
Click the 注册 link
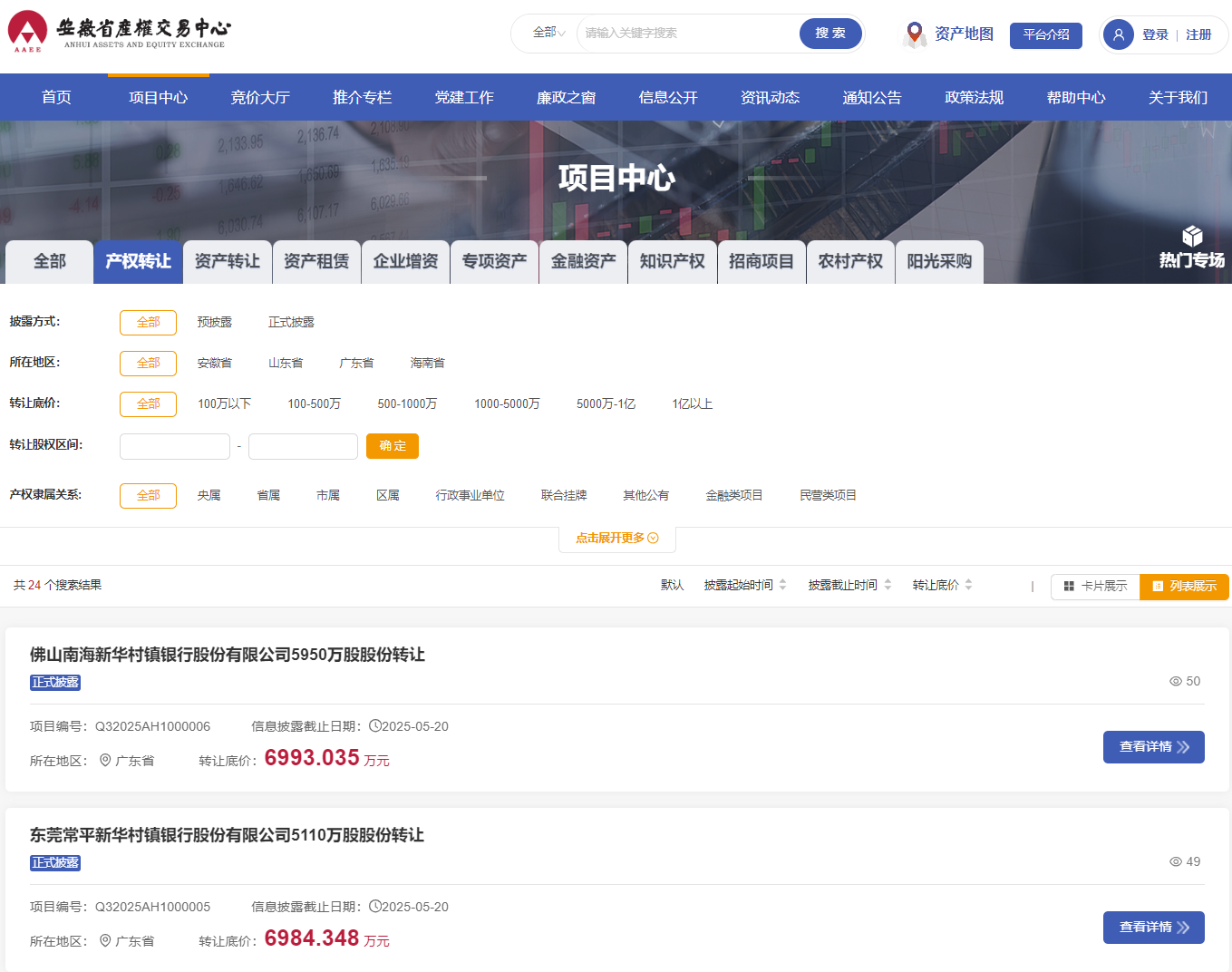[x=1198, y=34]
